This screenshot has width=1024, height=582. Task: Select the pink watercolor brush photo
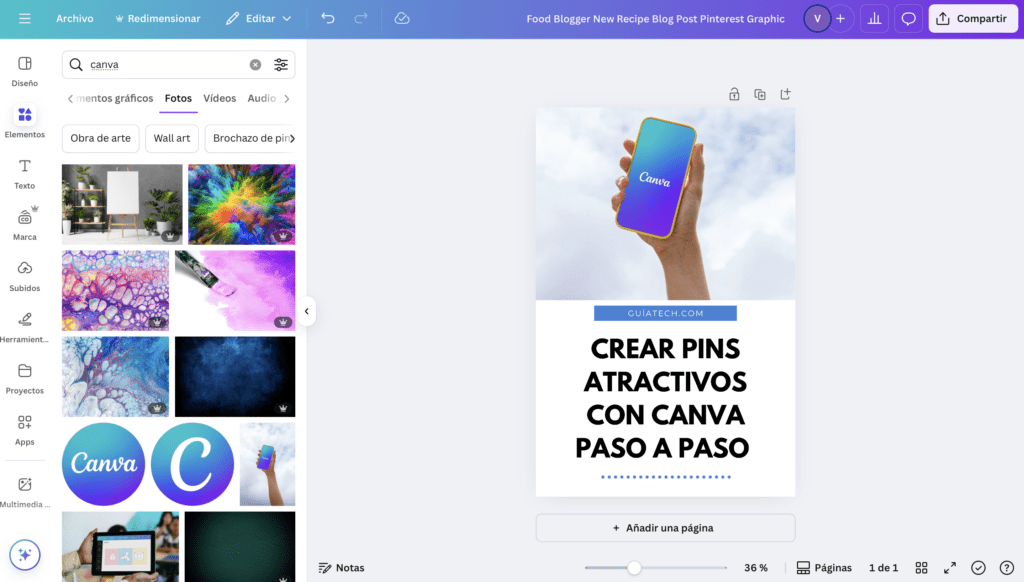click(235, 290)
